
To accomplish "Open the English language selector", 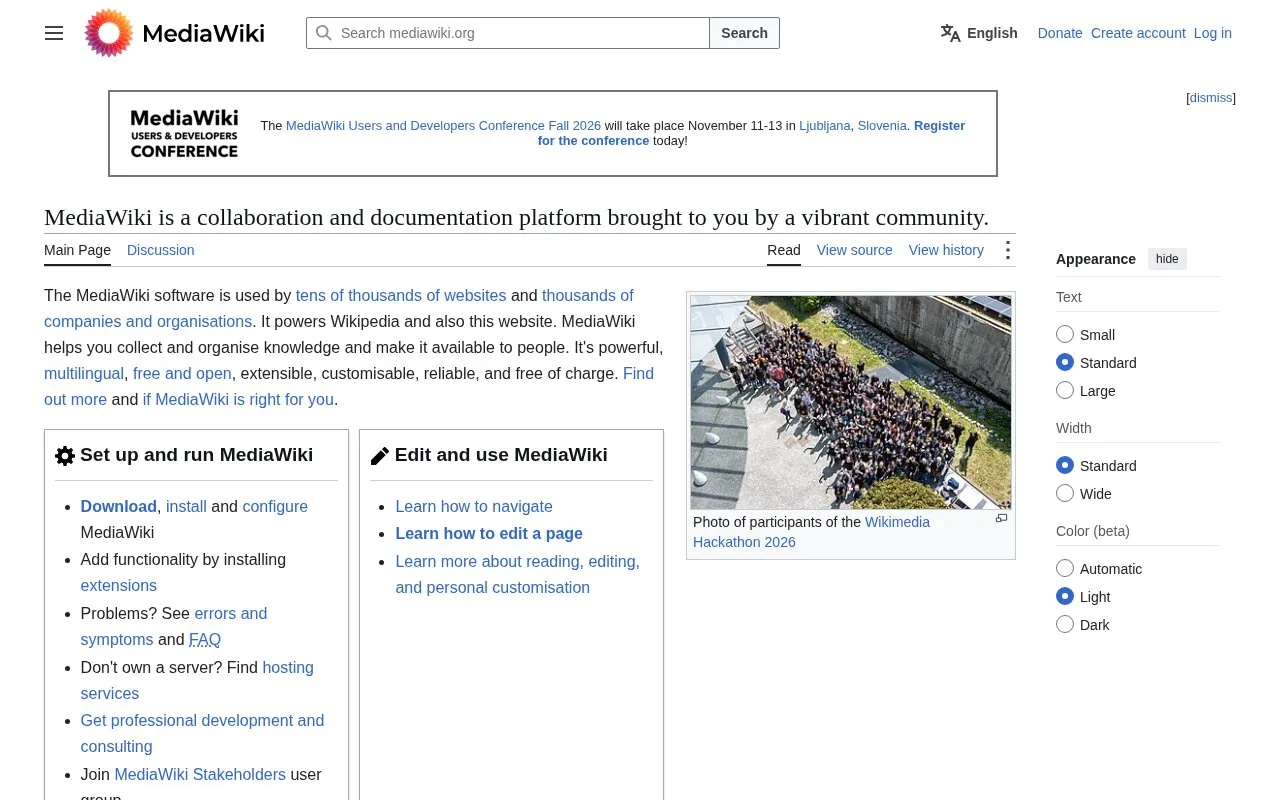I will coord(979,33).
